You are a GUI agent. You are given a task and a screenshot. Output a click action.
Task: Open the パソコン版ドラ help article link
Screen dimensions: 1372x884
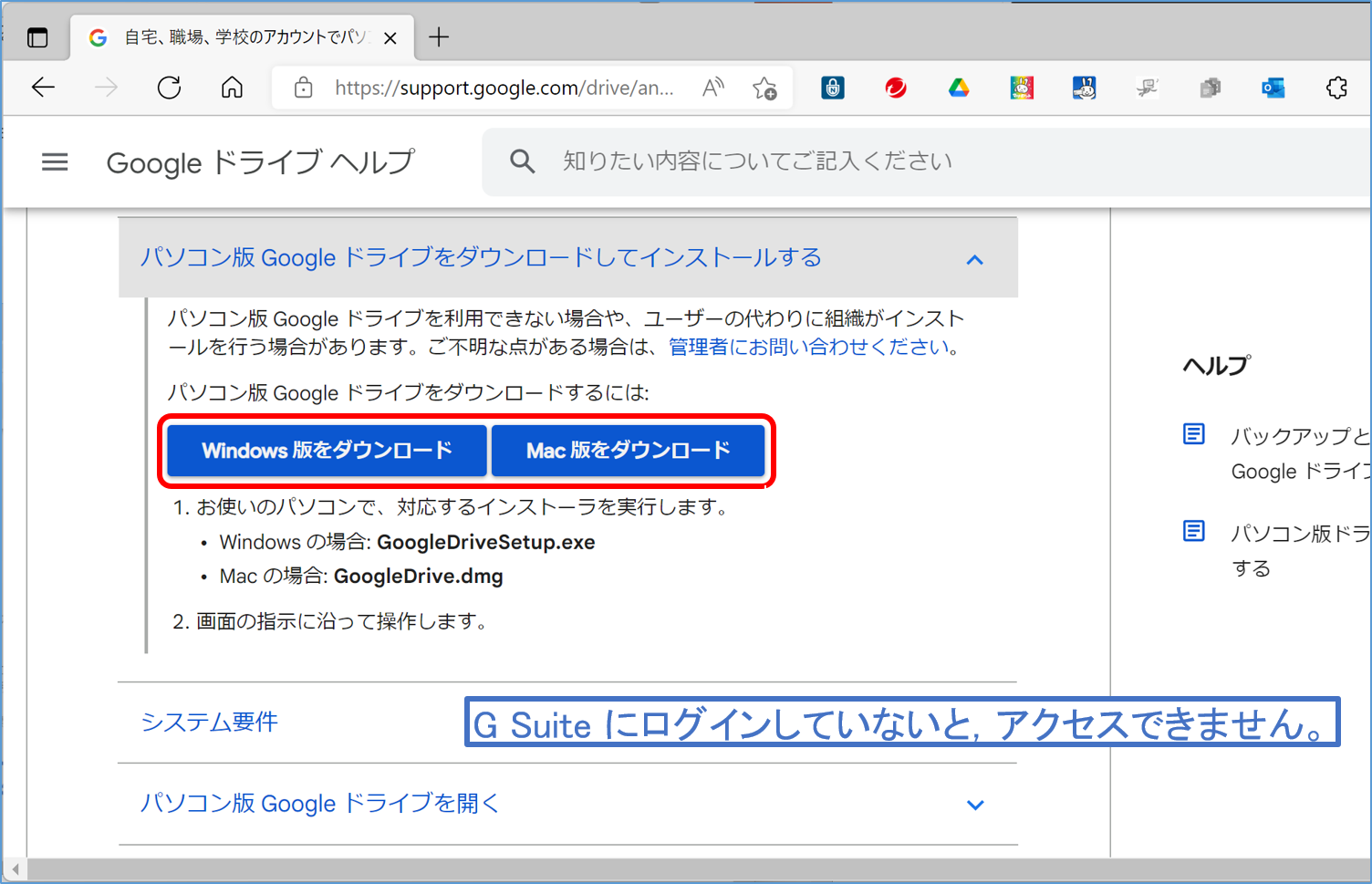tap(1301, 550)
